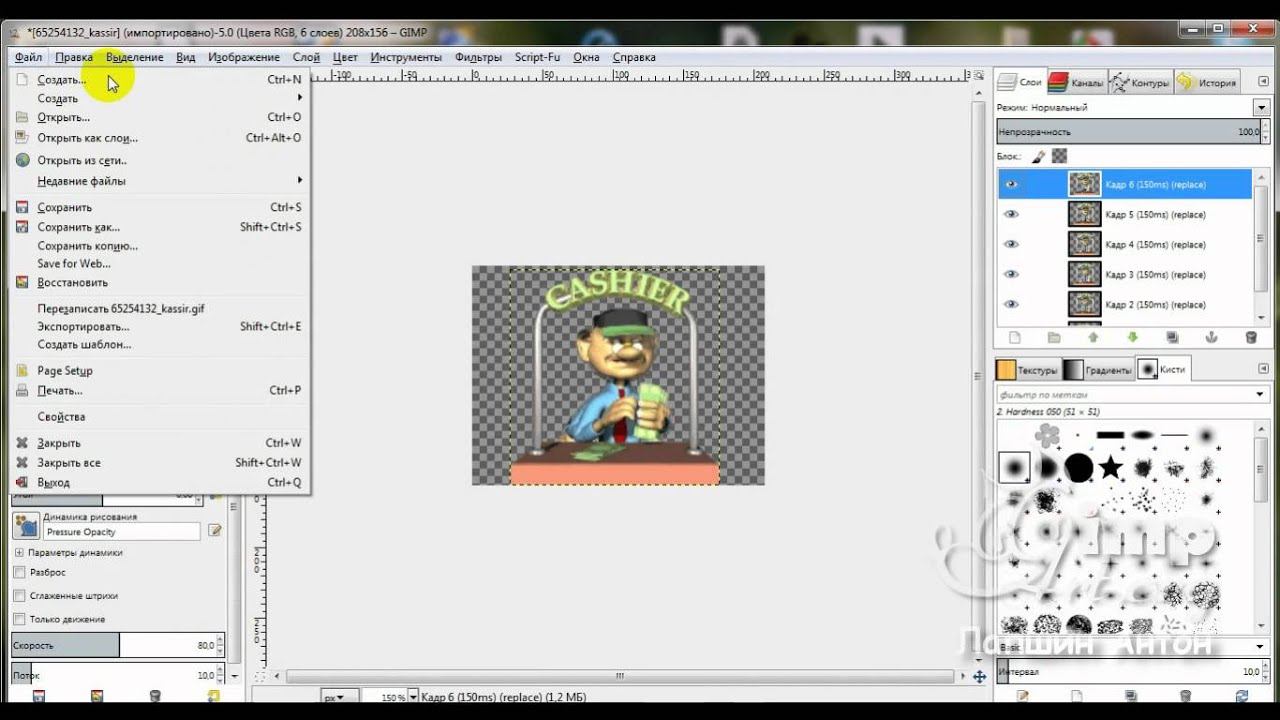Enable the Разброс checkbox

[19, 572]
